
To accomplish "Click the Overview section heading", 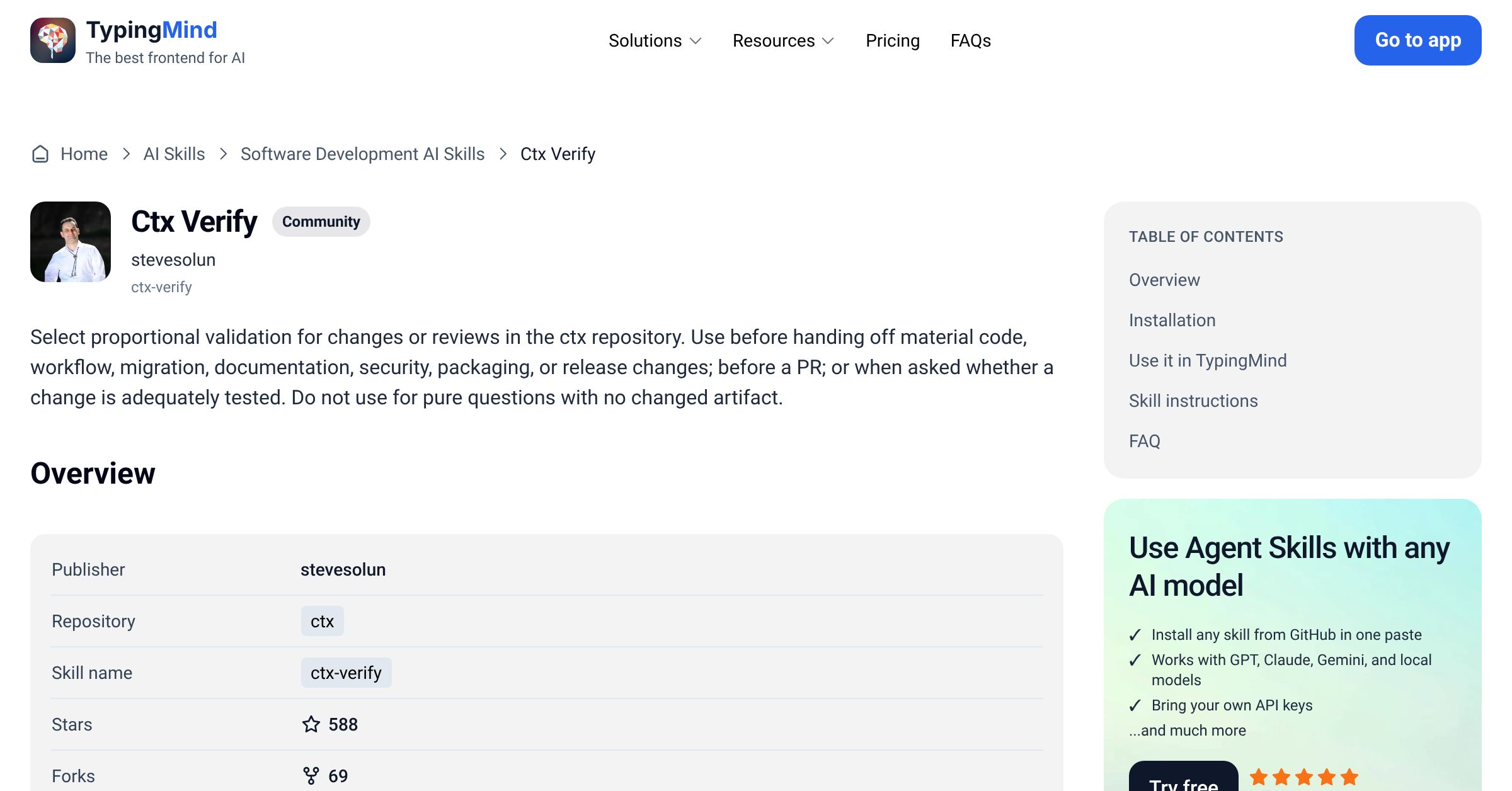I will [93, 473].
